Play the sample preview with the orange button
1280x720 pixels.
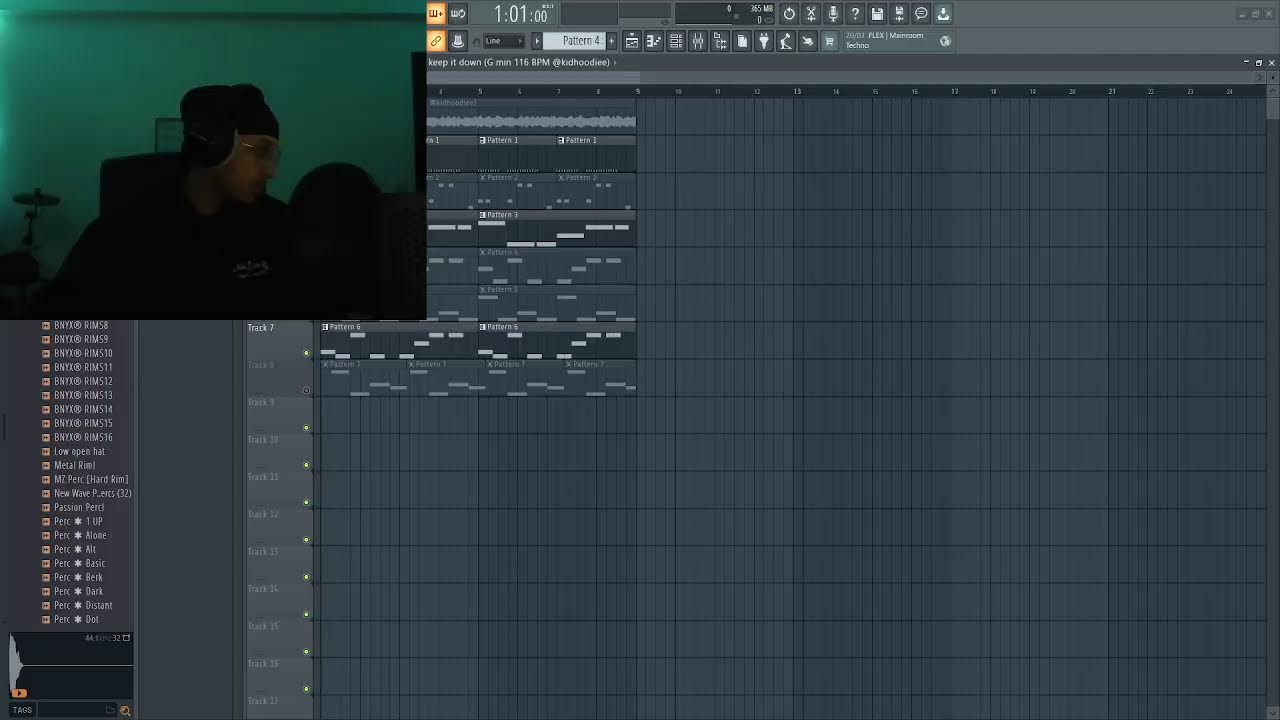19,692
